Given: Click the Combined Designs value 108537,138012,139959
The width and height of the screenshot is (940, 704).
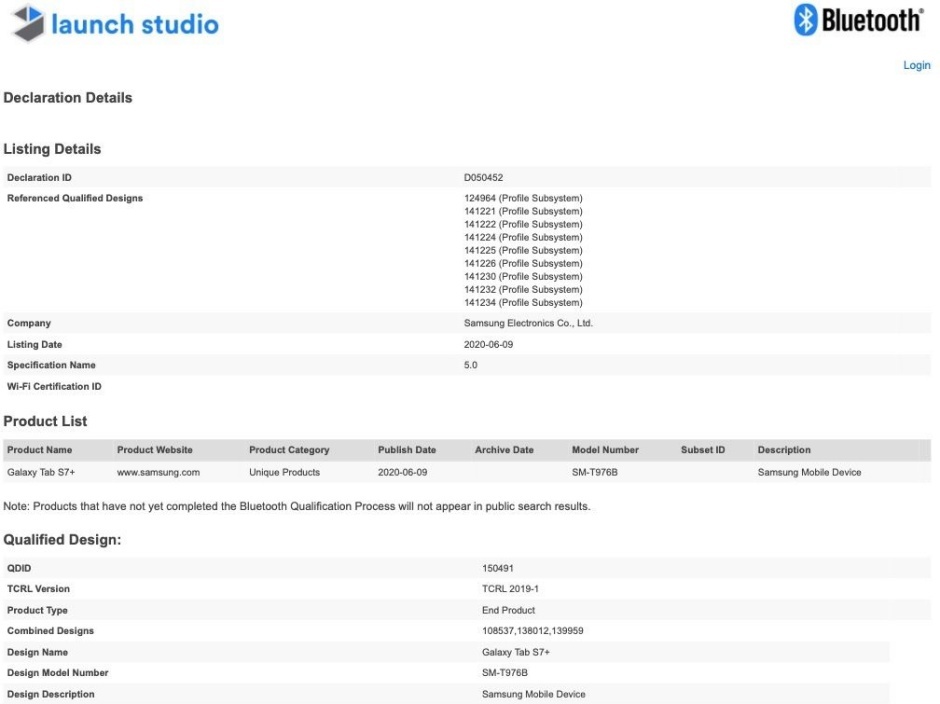Looking at the screenshot, I should click(x=530, y=631).
